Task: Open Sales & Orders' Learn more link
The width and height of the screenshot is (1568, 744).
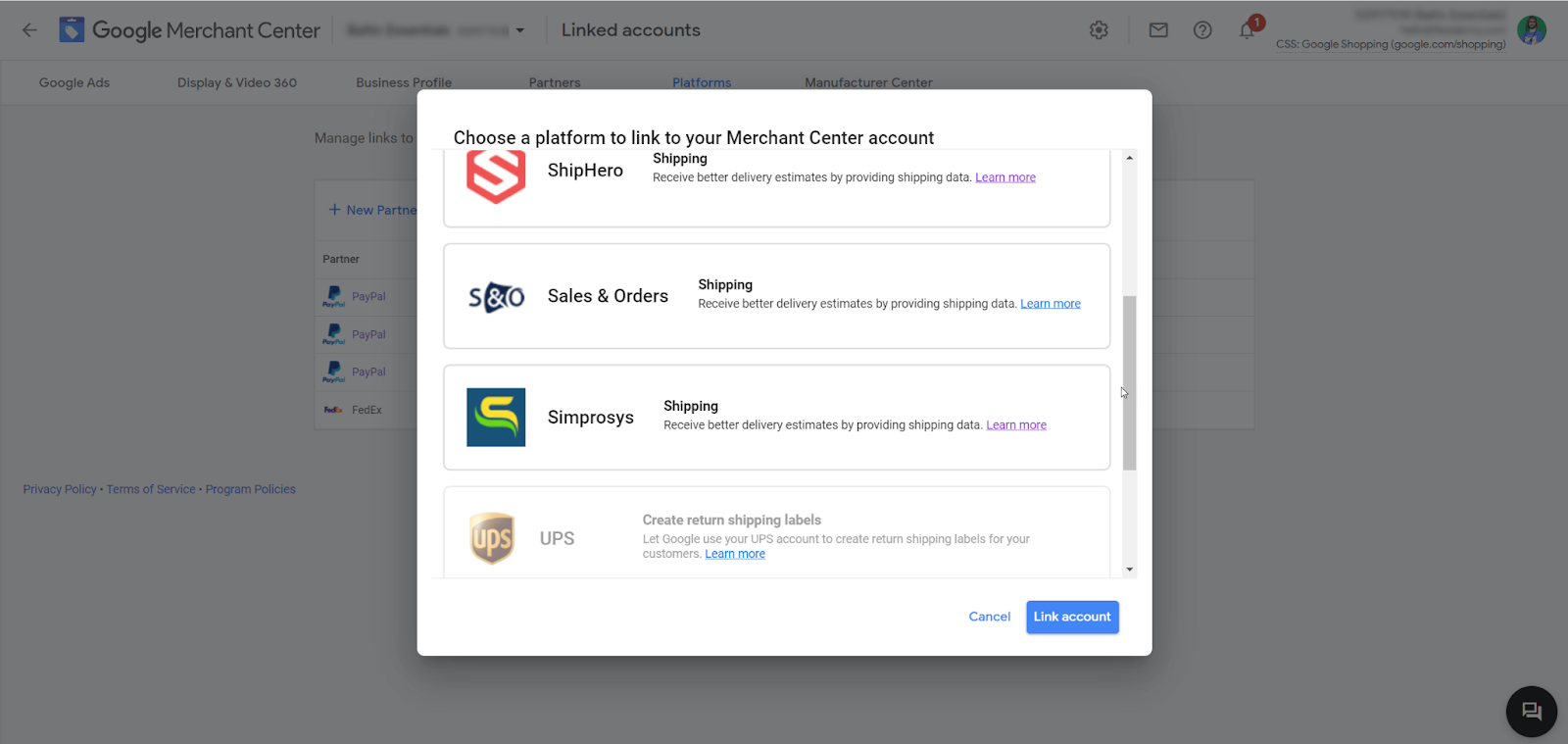Action: click(1051, 304)
